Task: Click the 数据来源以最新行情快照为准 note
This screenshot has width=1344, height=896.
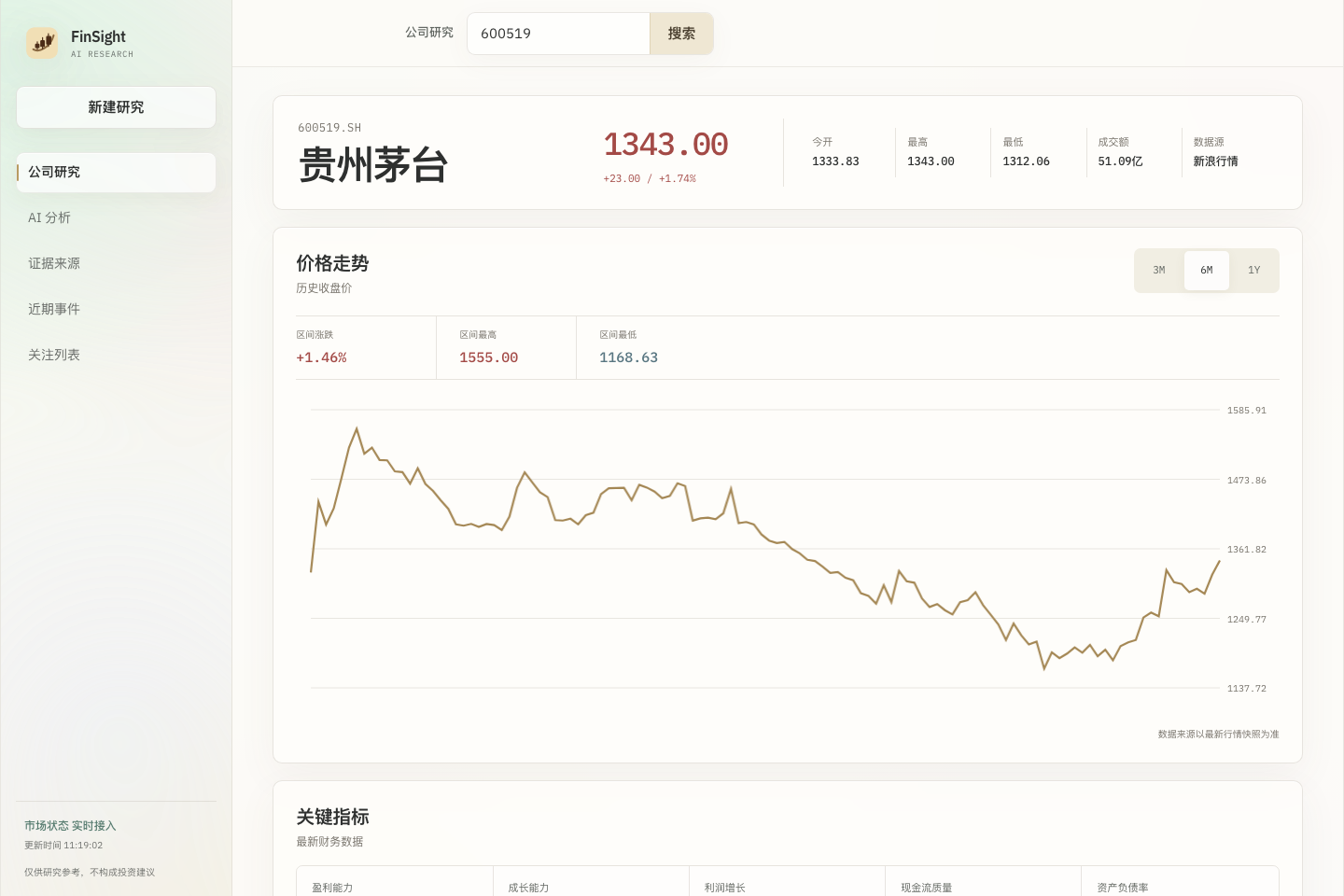Action: [x=1218, y=735]
